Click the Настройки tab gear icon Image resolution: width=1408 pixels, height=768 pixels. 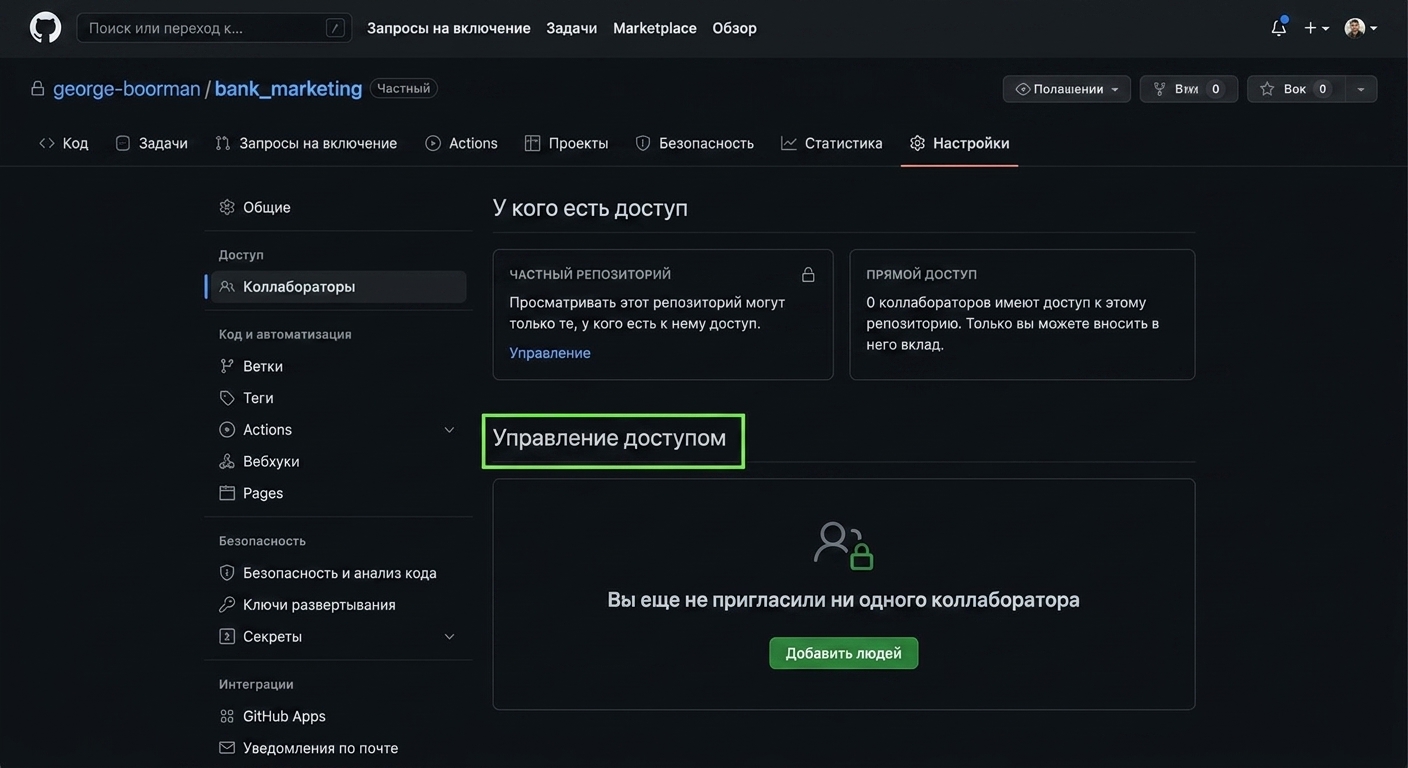click(x=918, y=143)
